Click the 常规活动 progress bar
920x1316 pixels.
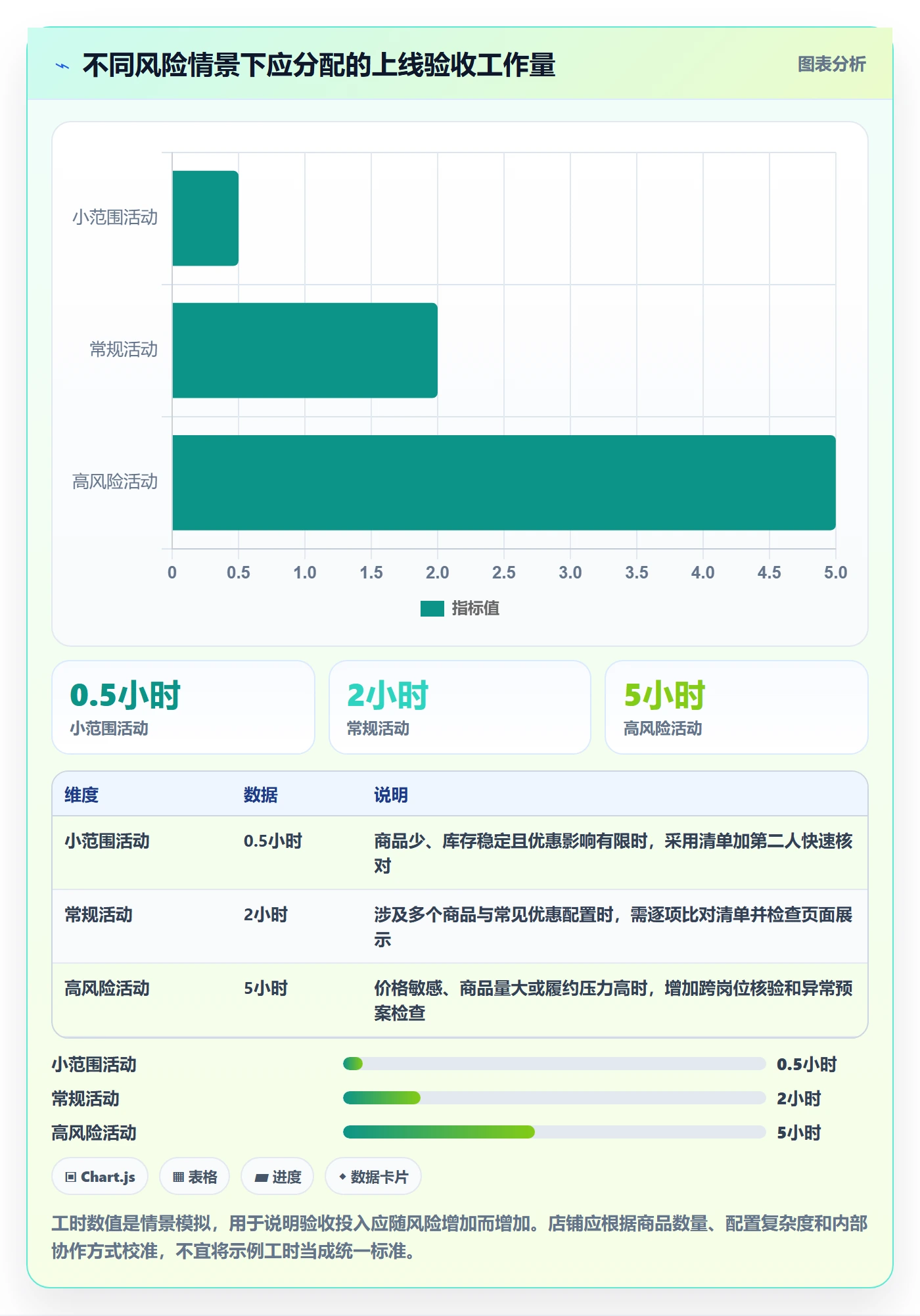point(554,1098)
